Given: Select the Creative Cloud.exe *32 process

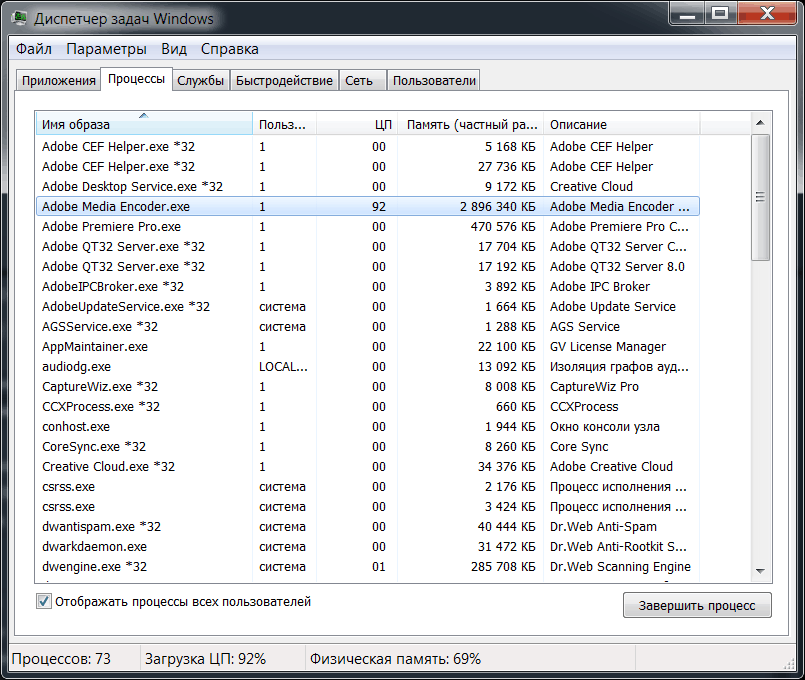Looking at the screenshot, I should (x=368, y=467).
